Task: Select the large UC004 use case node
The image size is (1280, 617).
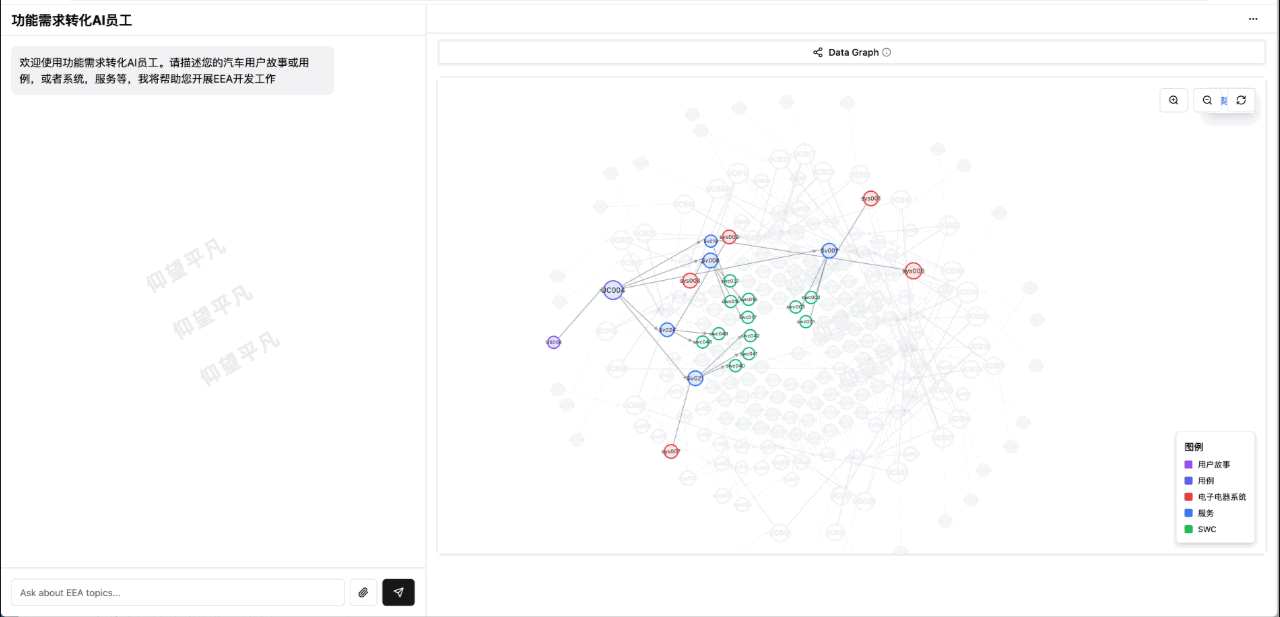Action: tap(612, 290)
